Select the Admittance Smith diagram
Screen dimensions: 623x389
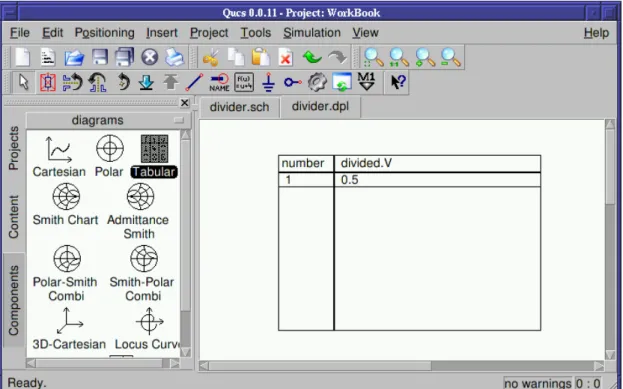pos(138,211)
